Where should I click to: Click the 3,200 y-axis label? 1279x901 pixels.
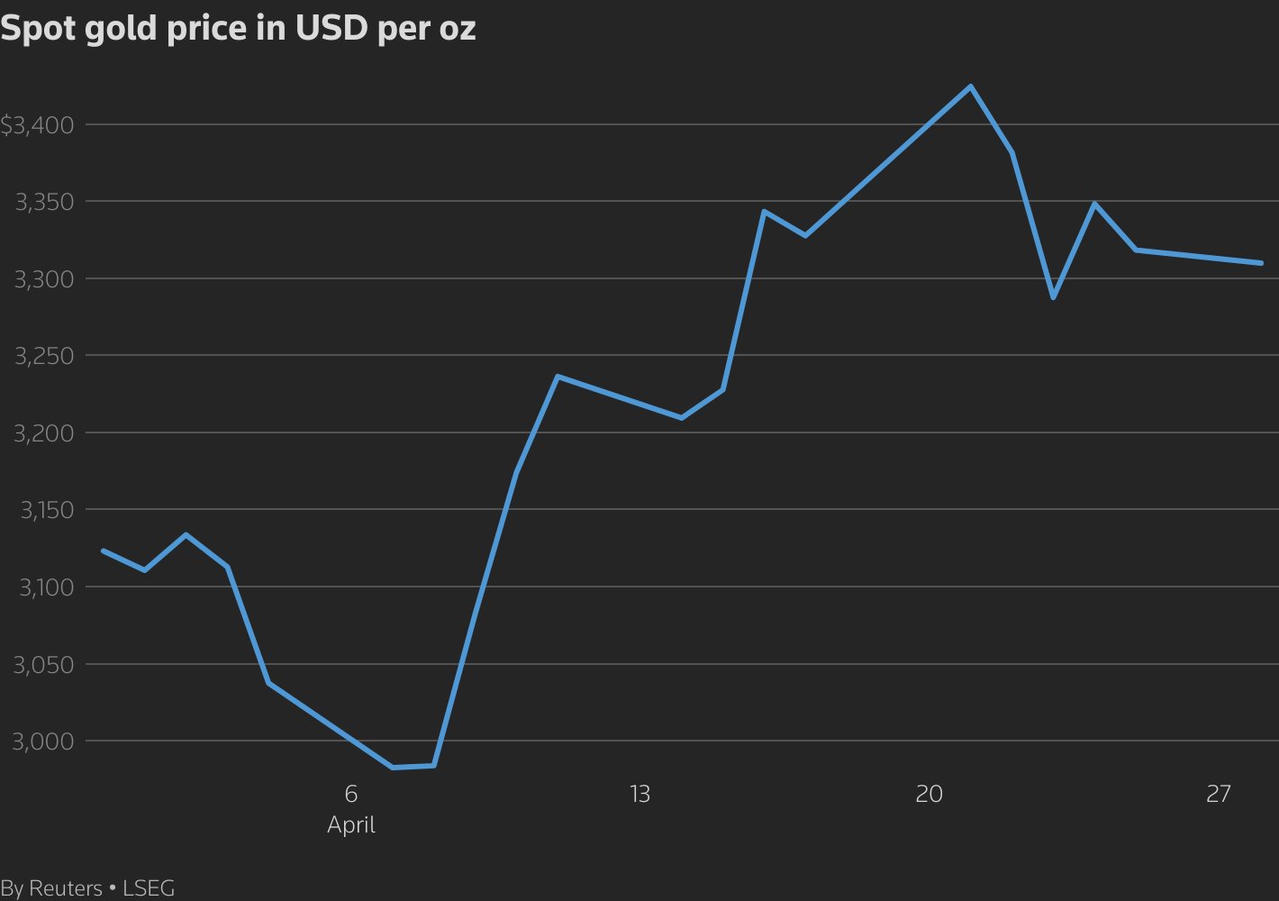[45, 433]
